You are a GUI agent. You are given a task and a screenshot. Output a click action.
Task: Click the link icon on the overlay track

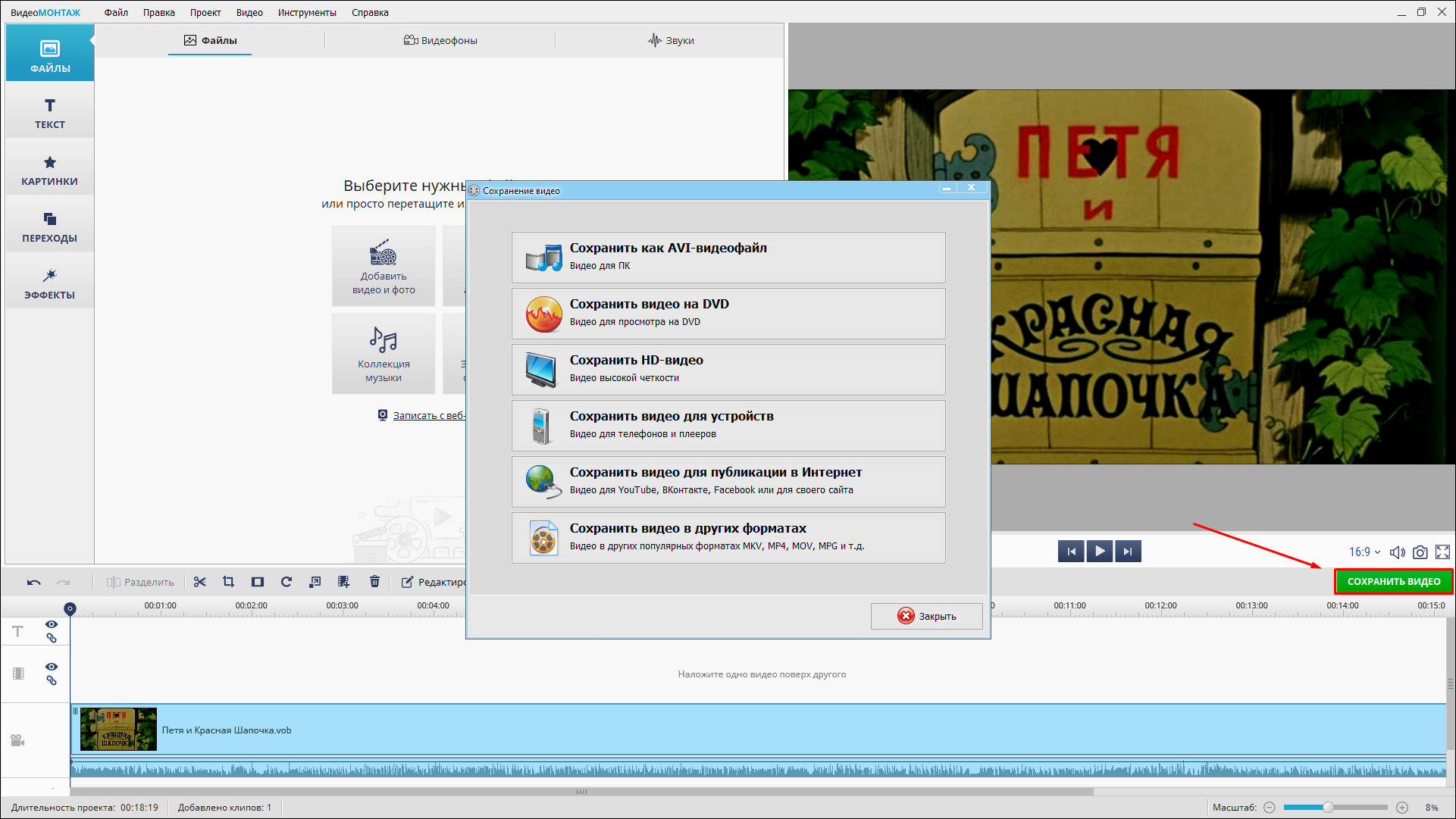pos(52,680)
